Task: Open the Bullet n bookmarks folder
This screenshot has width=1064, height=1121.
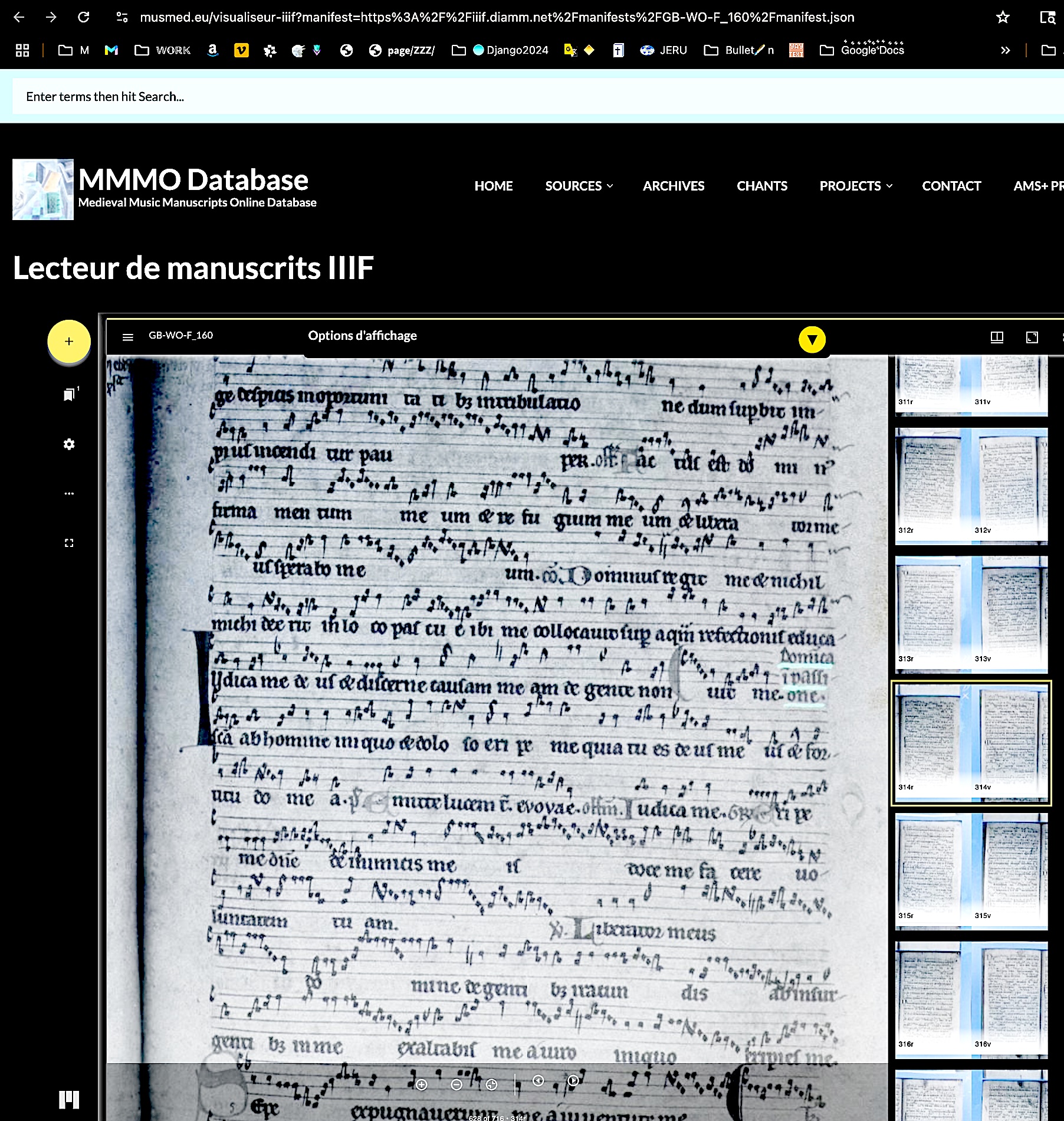Action: (739, 50)
